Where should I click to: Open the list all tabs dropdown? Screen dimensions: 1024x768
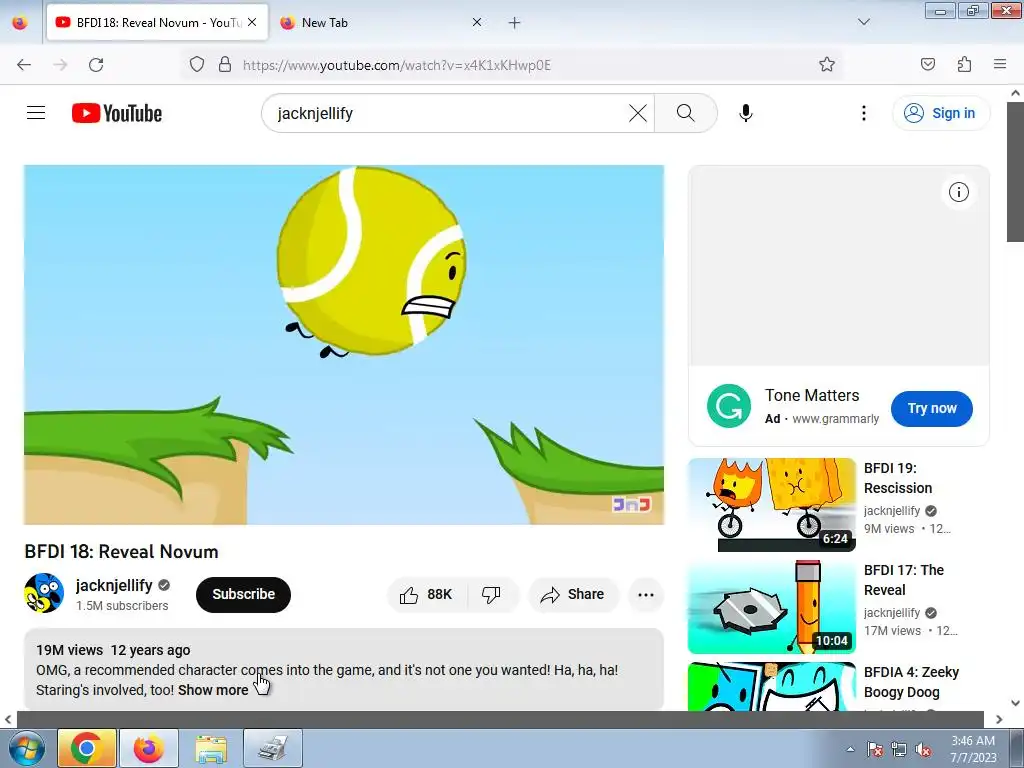click(x=863, y=22)
